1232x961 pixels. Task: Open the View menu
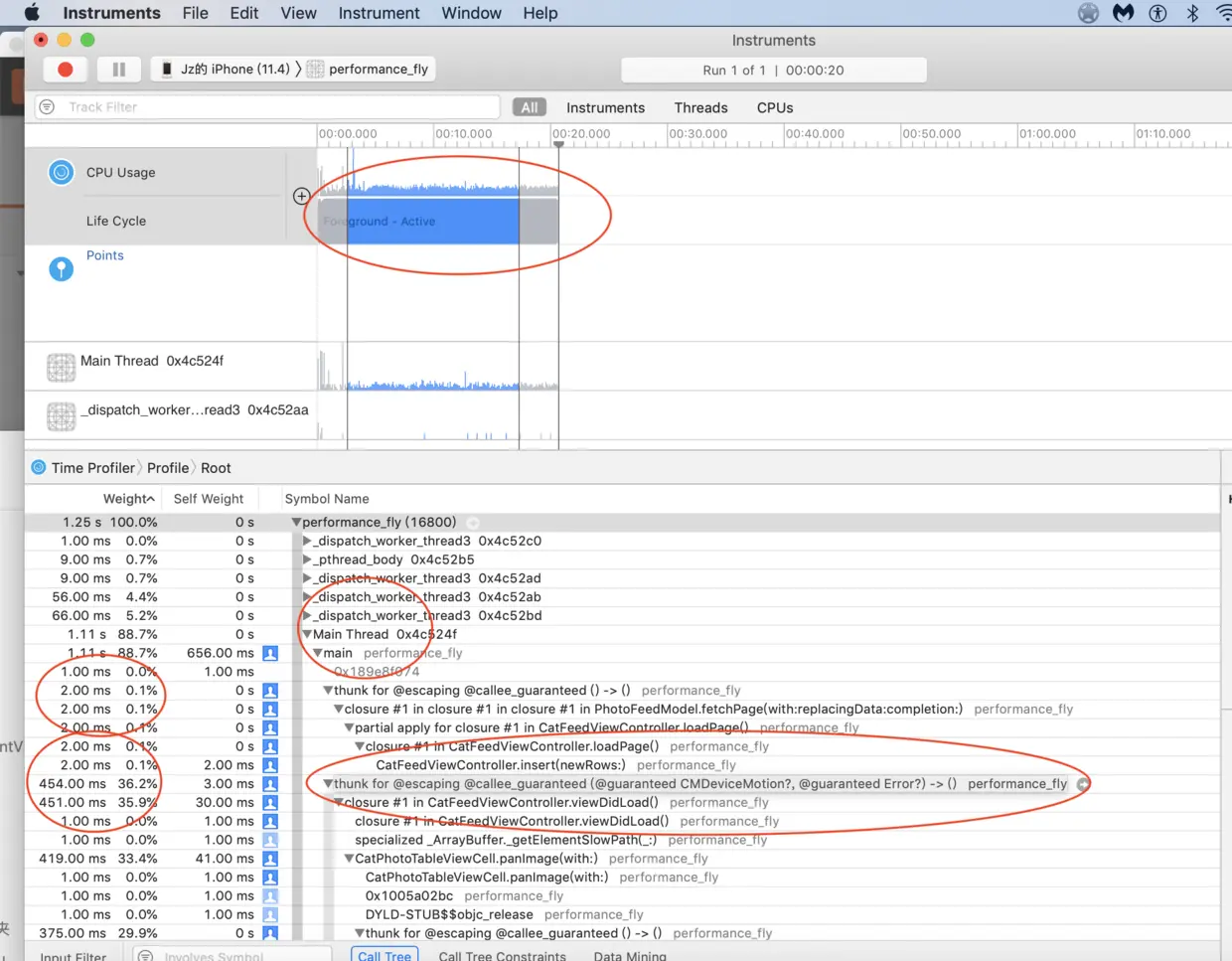[x=298, y=13]
